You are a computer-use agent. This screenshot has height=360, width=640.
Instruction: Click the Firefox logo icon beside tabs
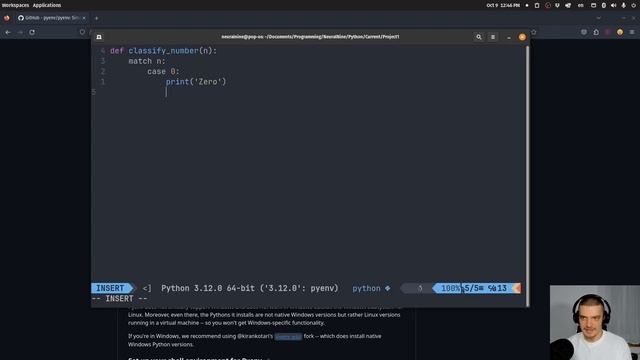7,18
